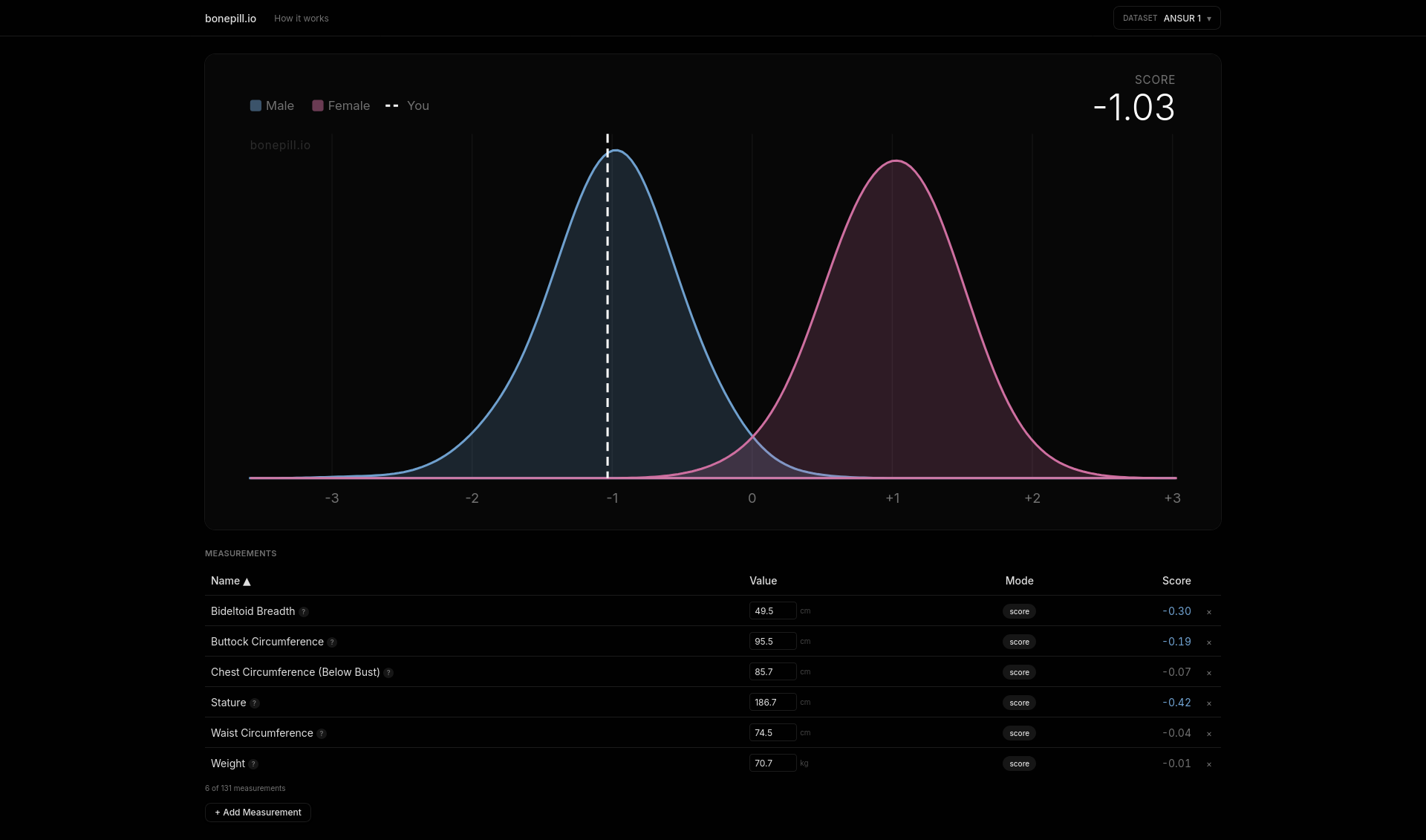Click Add Measurement button
Screen dimensions: 1426x840
tap(258, 813)
